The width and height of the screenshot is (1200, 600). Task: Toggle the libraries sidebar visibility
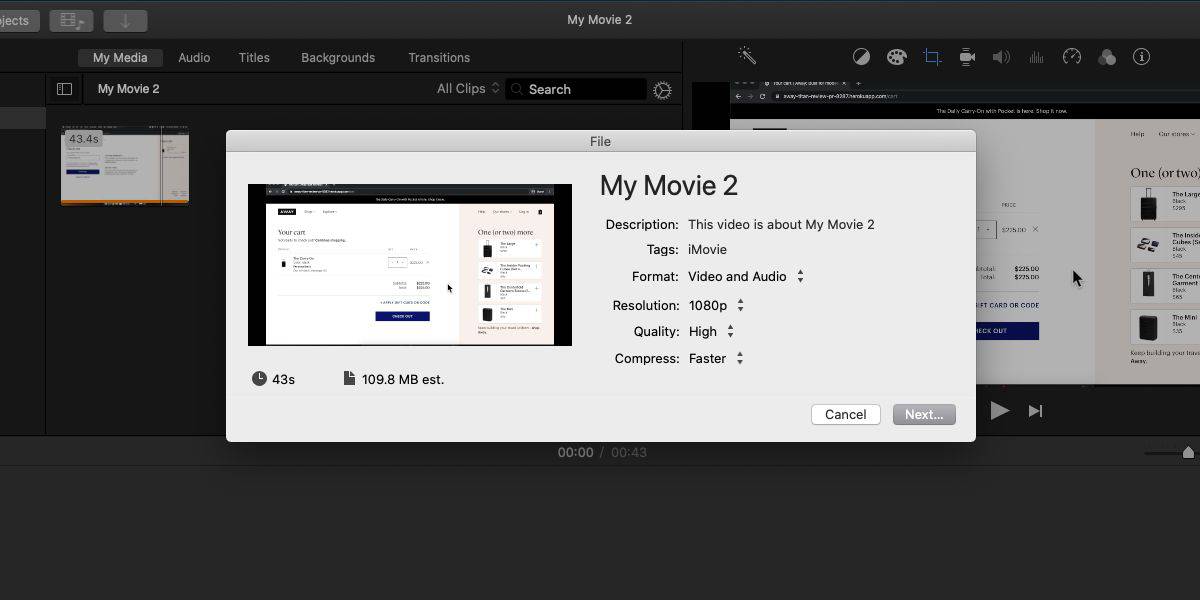point(64,89)
